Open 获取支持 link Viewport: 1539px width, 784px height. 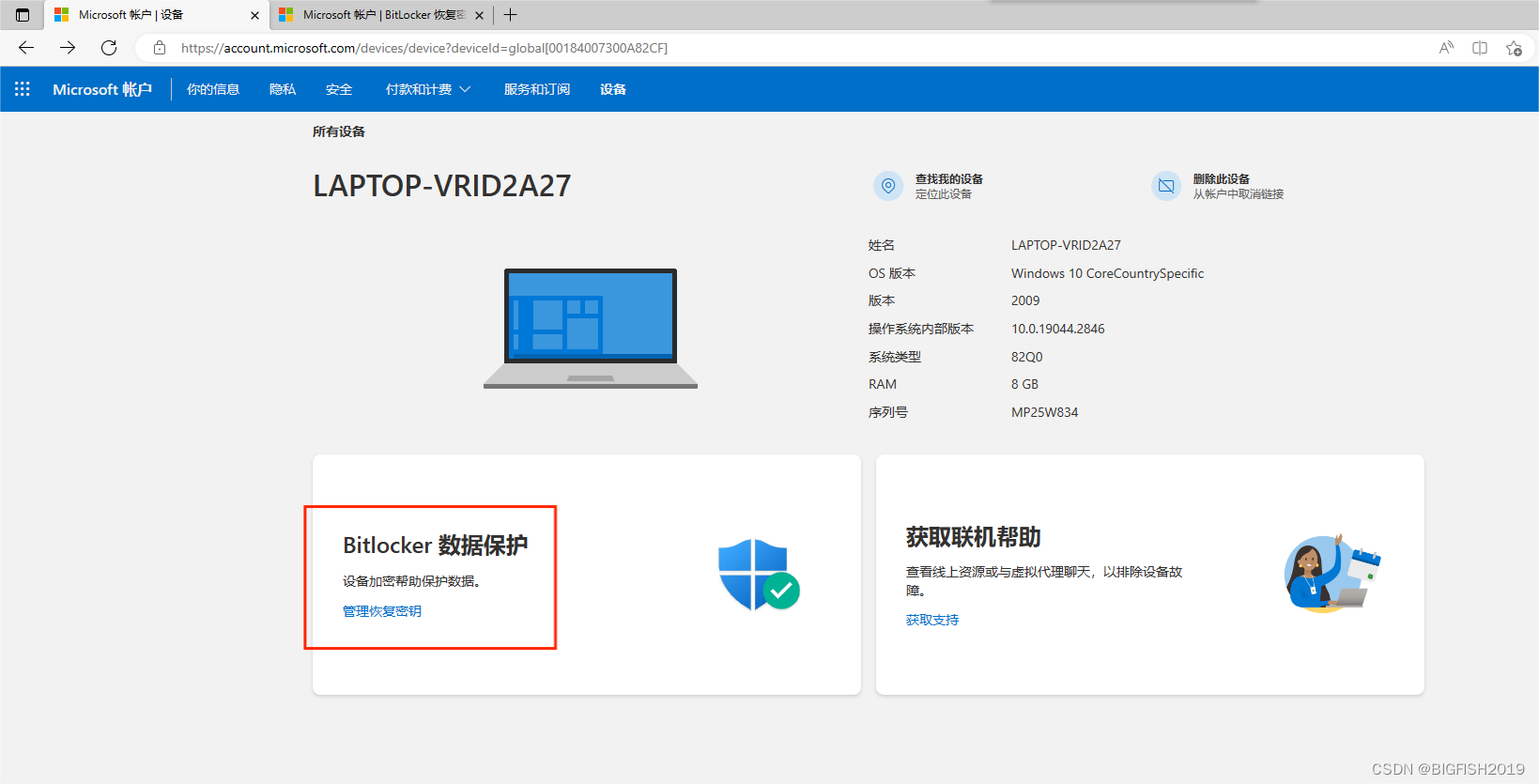[x=932, y=620]
